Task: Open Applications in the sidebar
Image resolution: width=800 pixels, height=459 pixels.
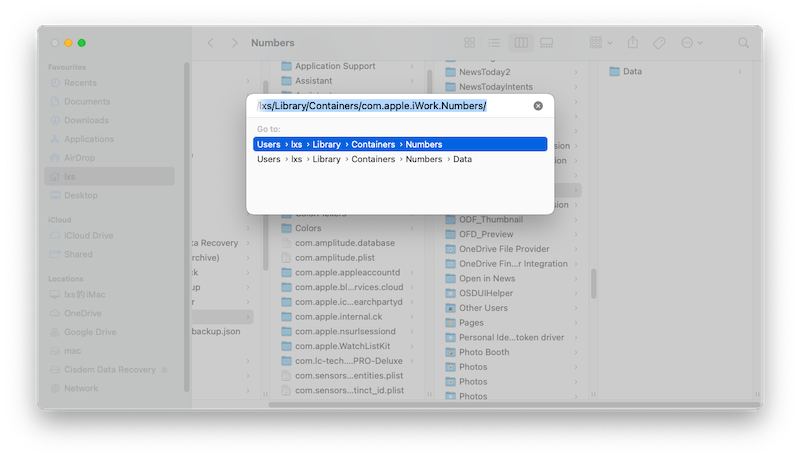Action: point(109,139)
